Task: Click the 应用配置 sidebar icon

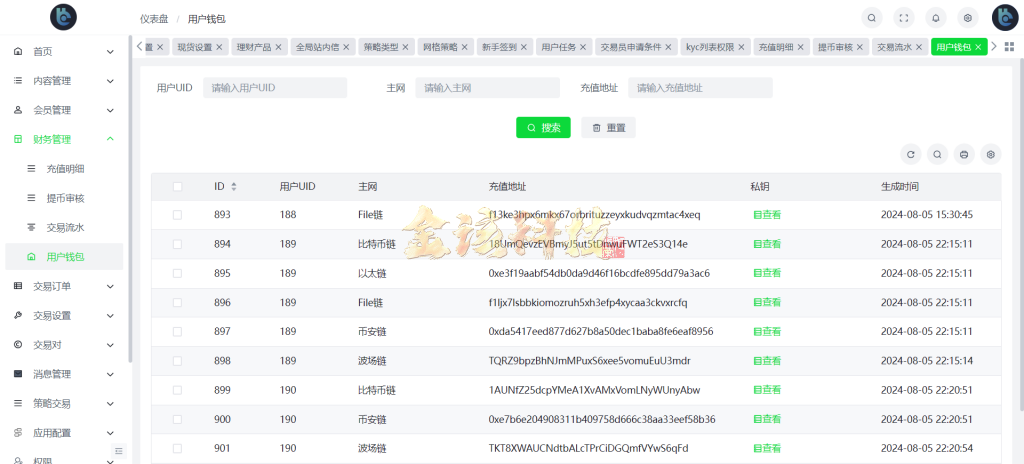Action: coord(18,433)
